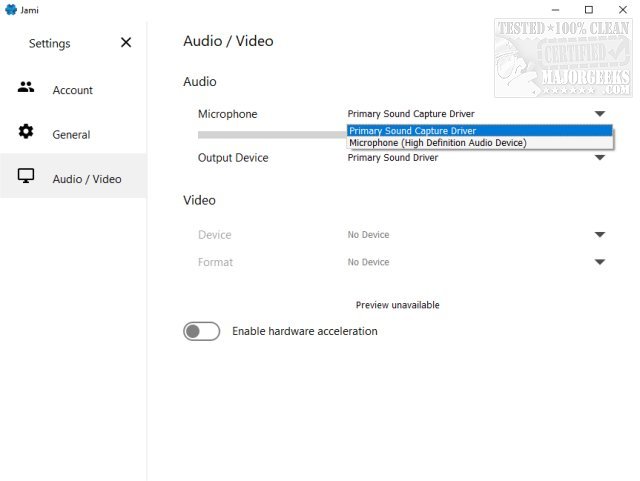This screenshot has width=640, height=481.
Task: Click the Jami logo in title bar
Action: pyautogui.click(x=11, y=9)
